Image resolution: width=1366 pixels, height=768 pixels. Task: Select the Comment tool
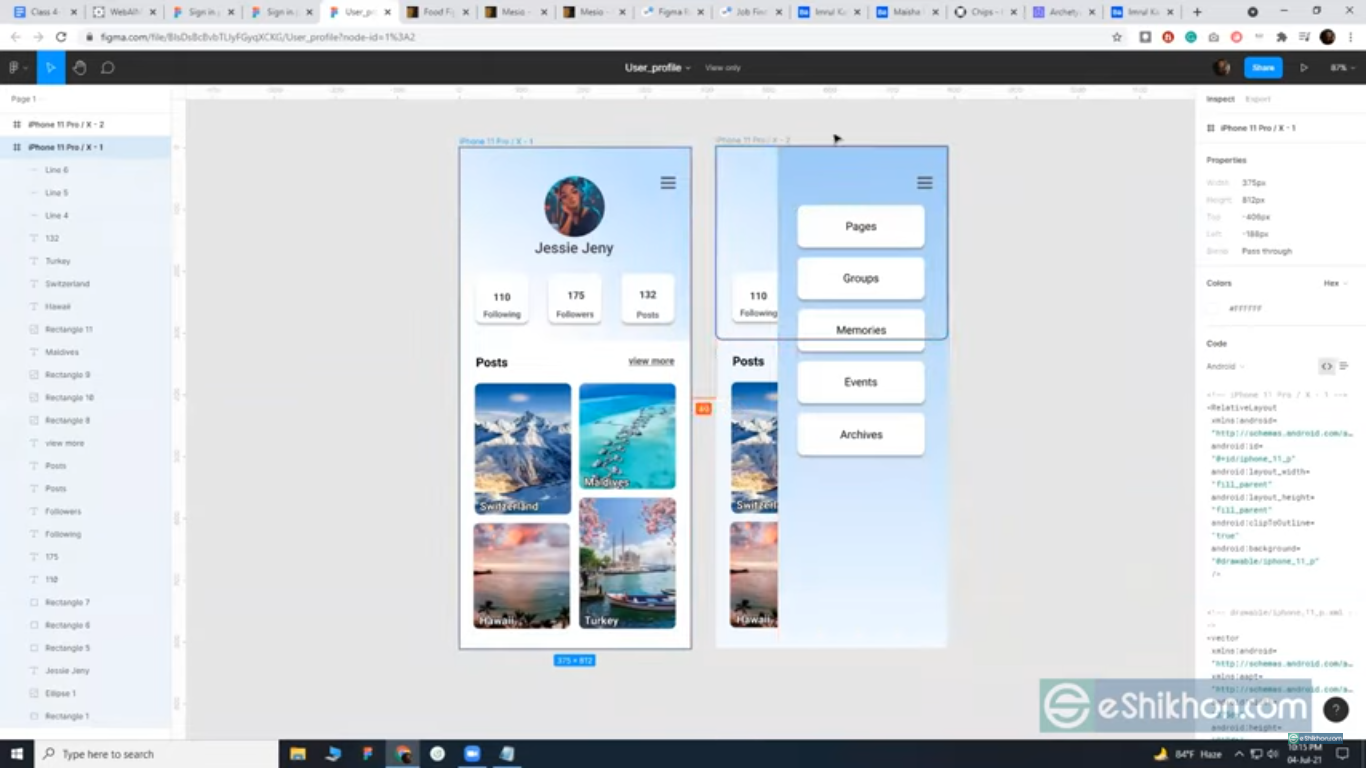point(107,68)
